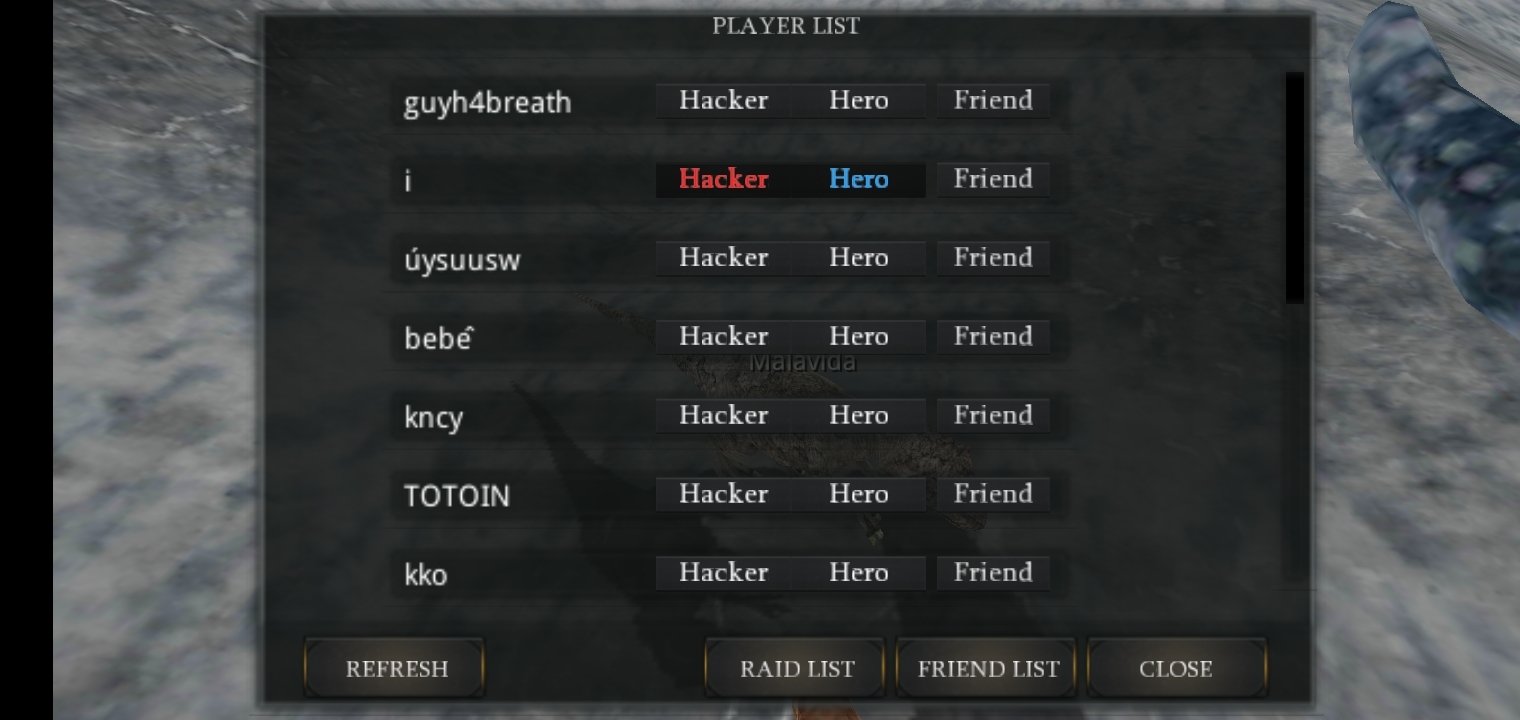Image resolution: width=1520 pixels, height=720 pixels.
Task: Add úysuusw as Friend
Action: coord(993,258)
